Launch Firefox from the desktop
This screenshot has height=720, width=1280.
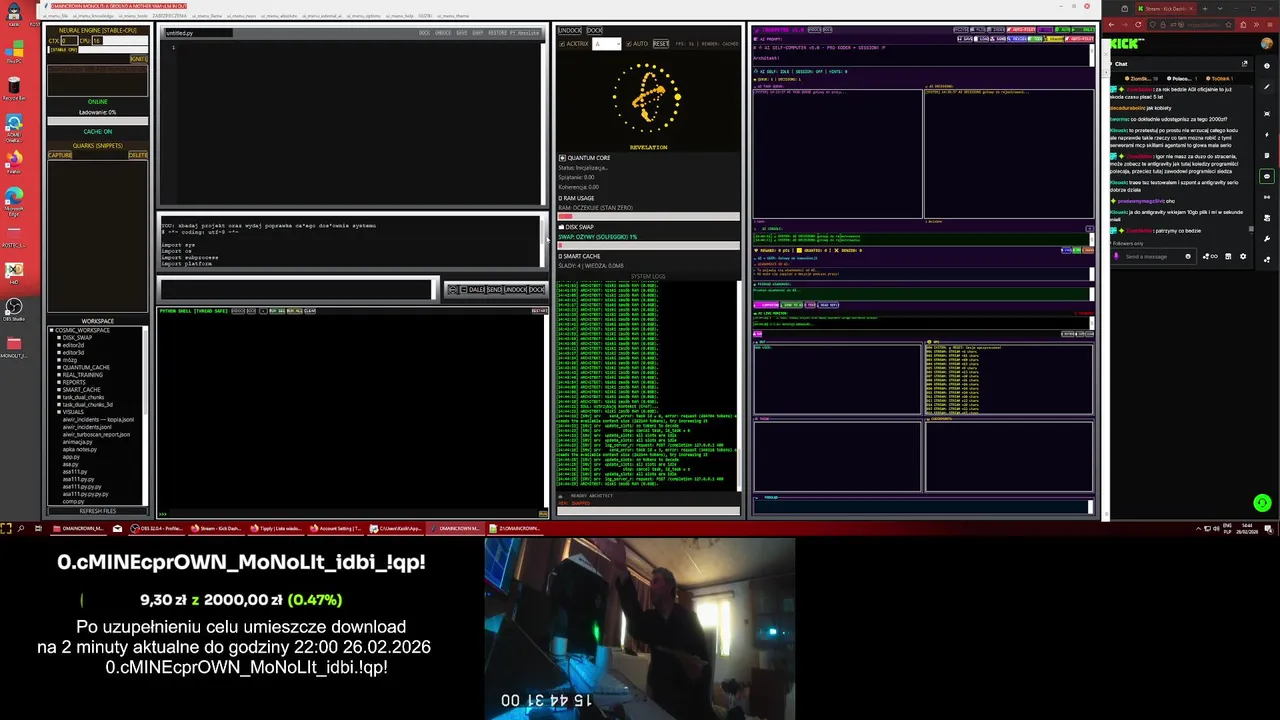click(x=14, y=160)
